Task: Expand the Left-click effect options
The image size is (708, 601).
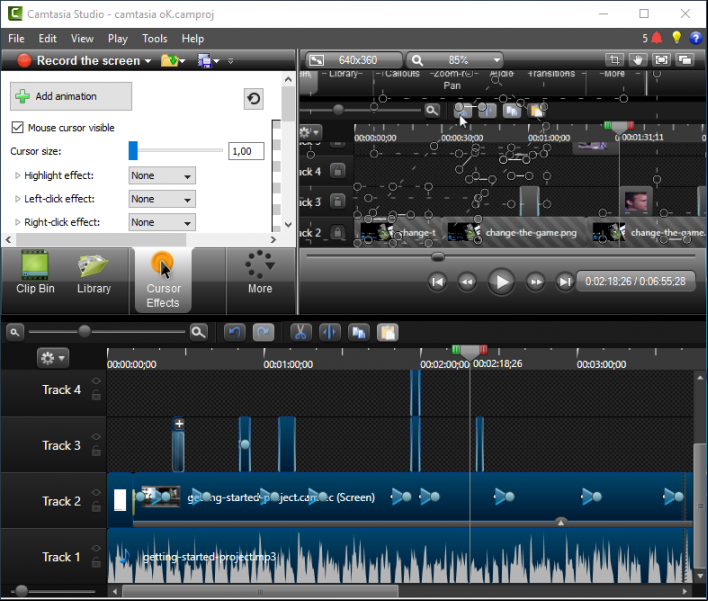Action: point(18,199)
